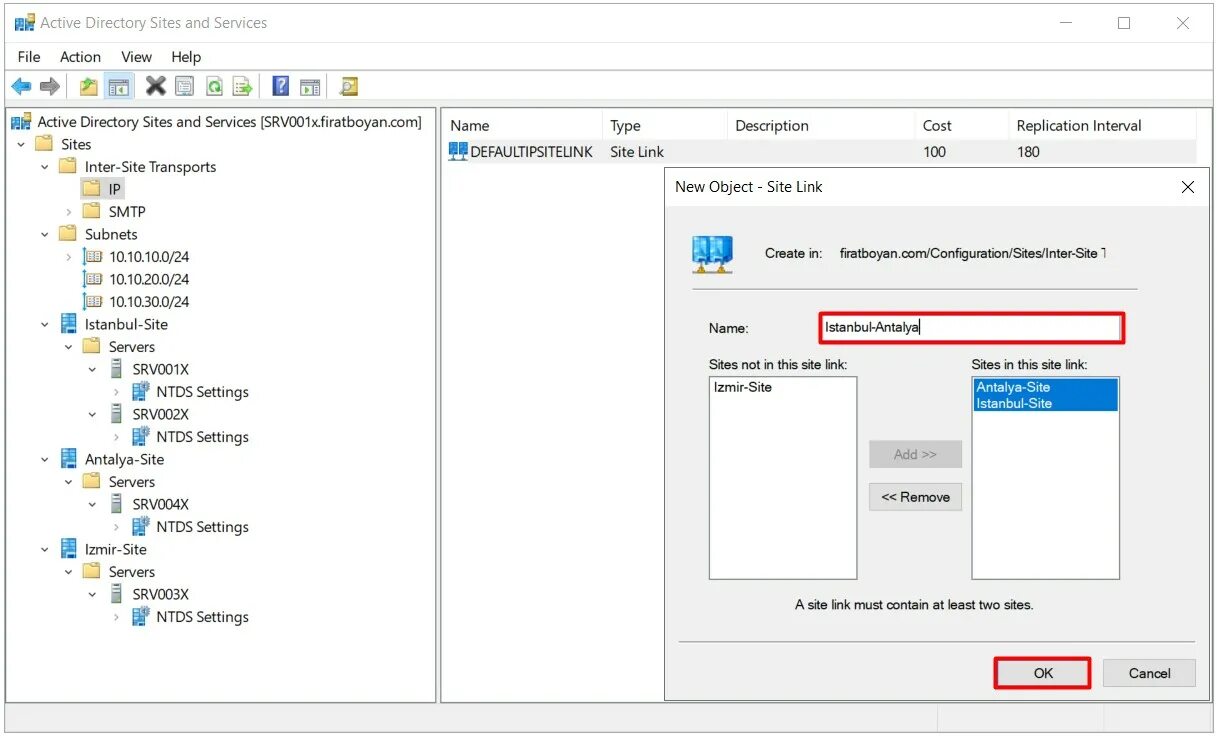Collapse the Antalya-Site node

[x=45, y=460]
